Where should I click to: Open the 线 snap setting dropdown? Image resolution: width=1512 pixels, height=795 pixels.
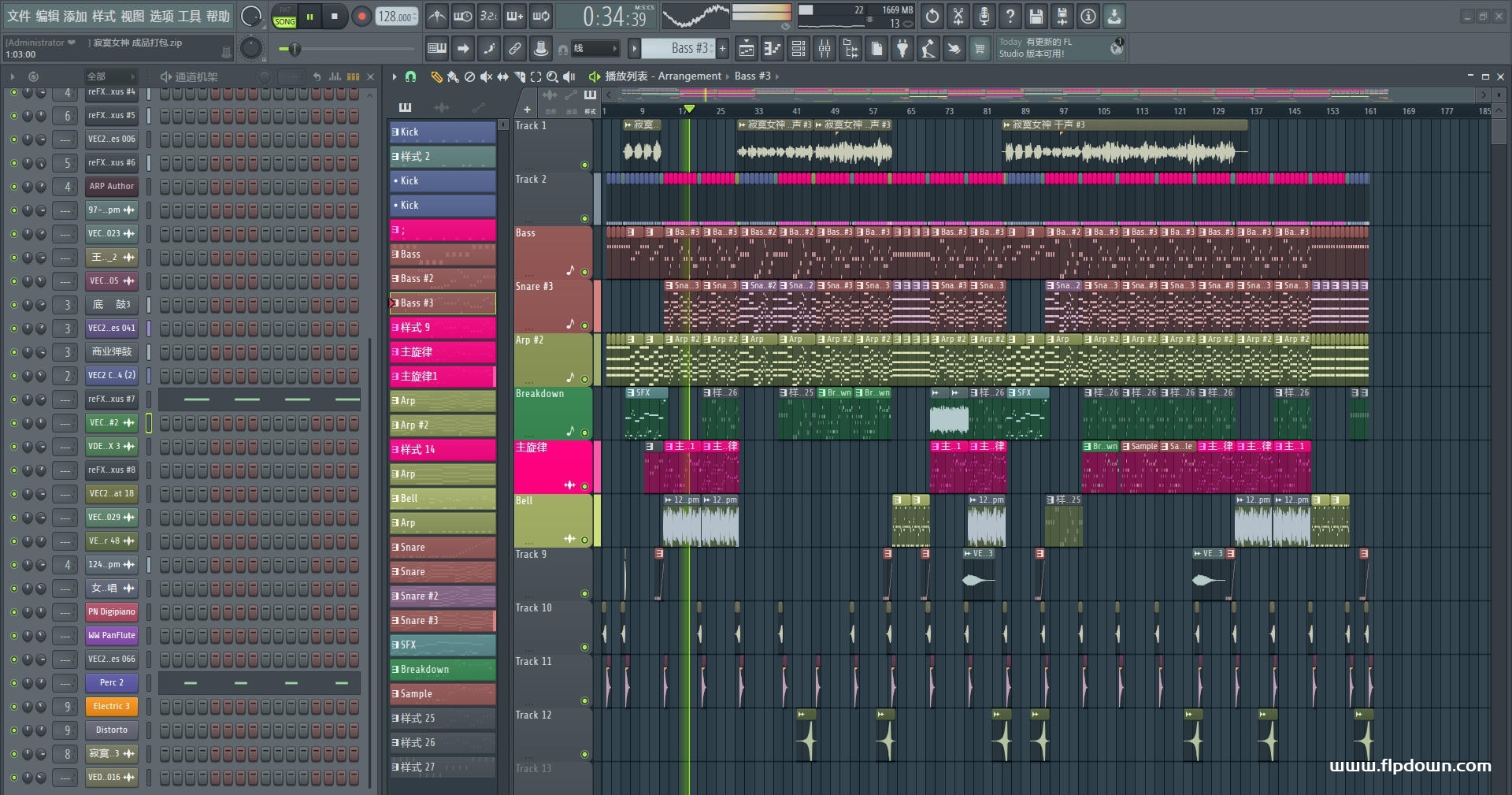click(x=595, y=49)
